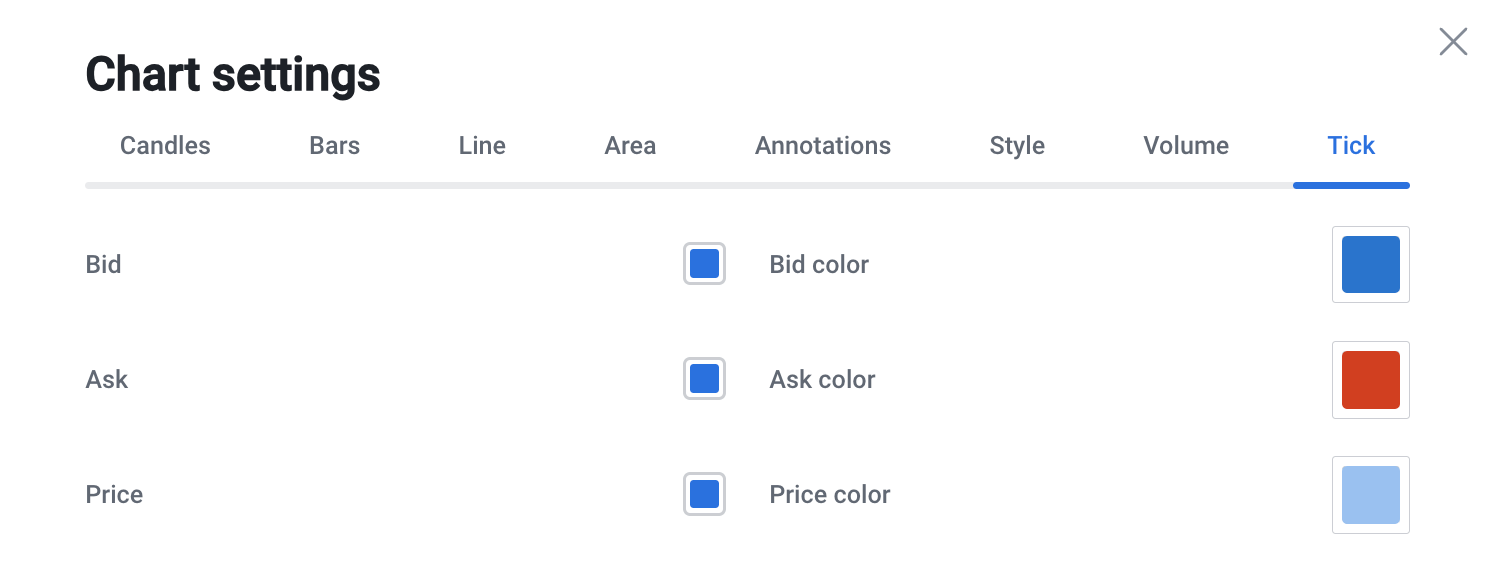This screenshot has height=576, width=1496.
Task: Switch to the Style tab
Action: tap(1017, 146)
